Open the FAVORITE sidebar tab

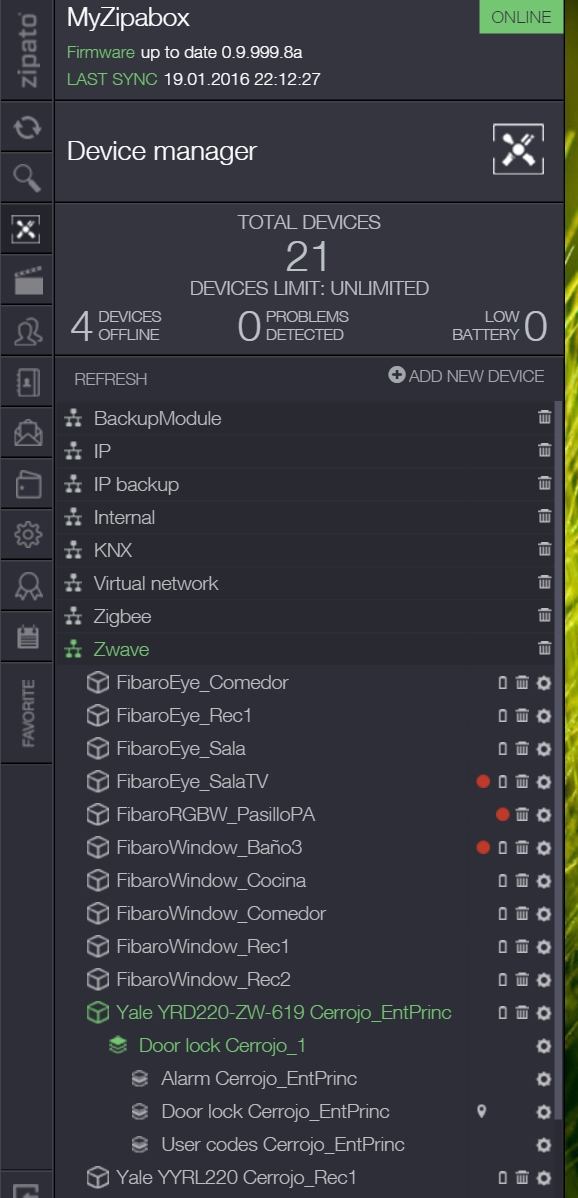click(x=27, y=713)
